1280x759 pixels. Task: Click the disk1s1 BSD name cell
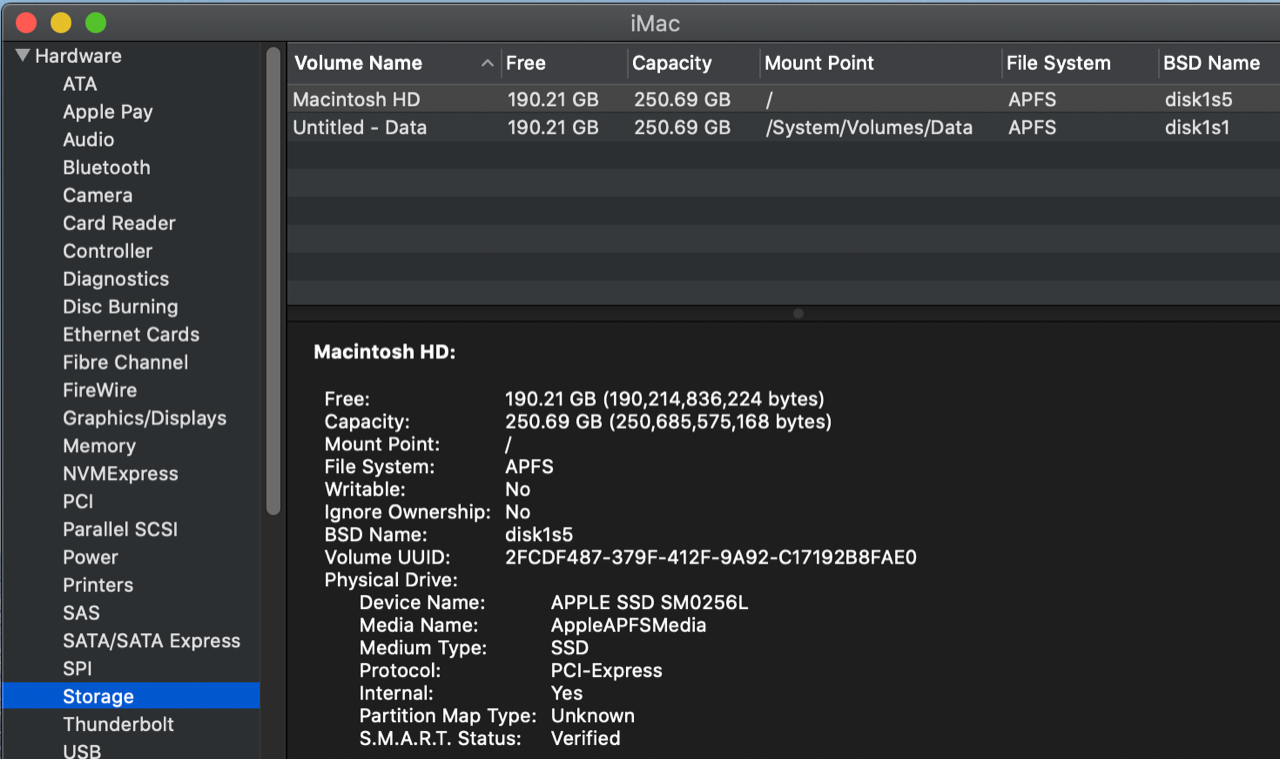tap(1197, 128)
